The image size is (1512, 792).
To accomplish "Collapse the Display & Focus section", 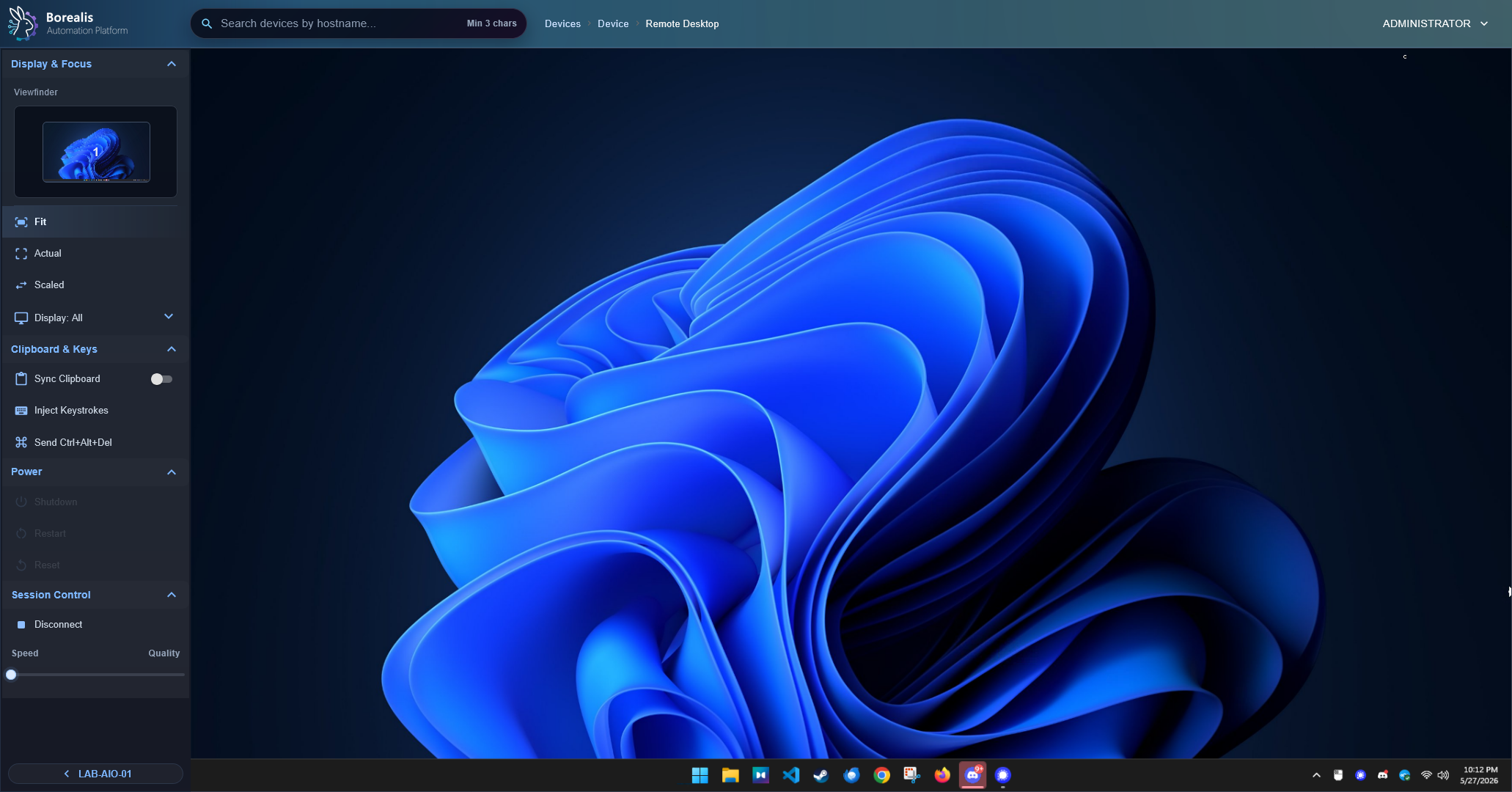I will pyautogui.click(x=172, y=64).
